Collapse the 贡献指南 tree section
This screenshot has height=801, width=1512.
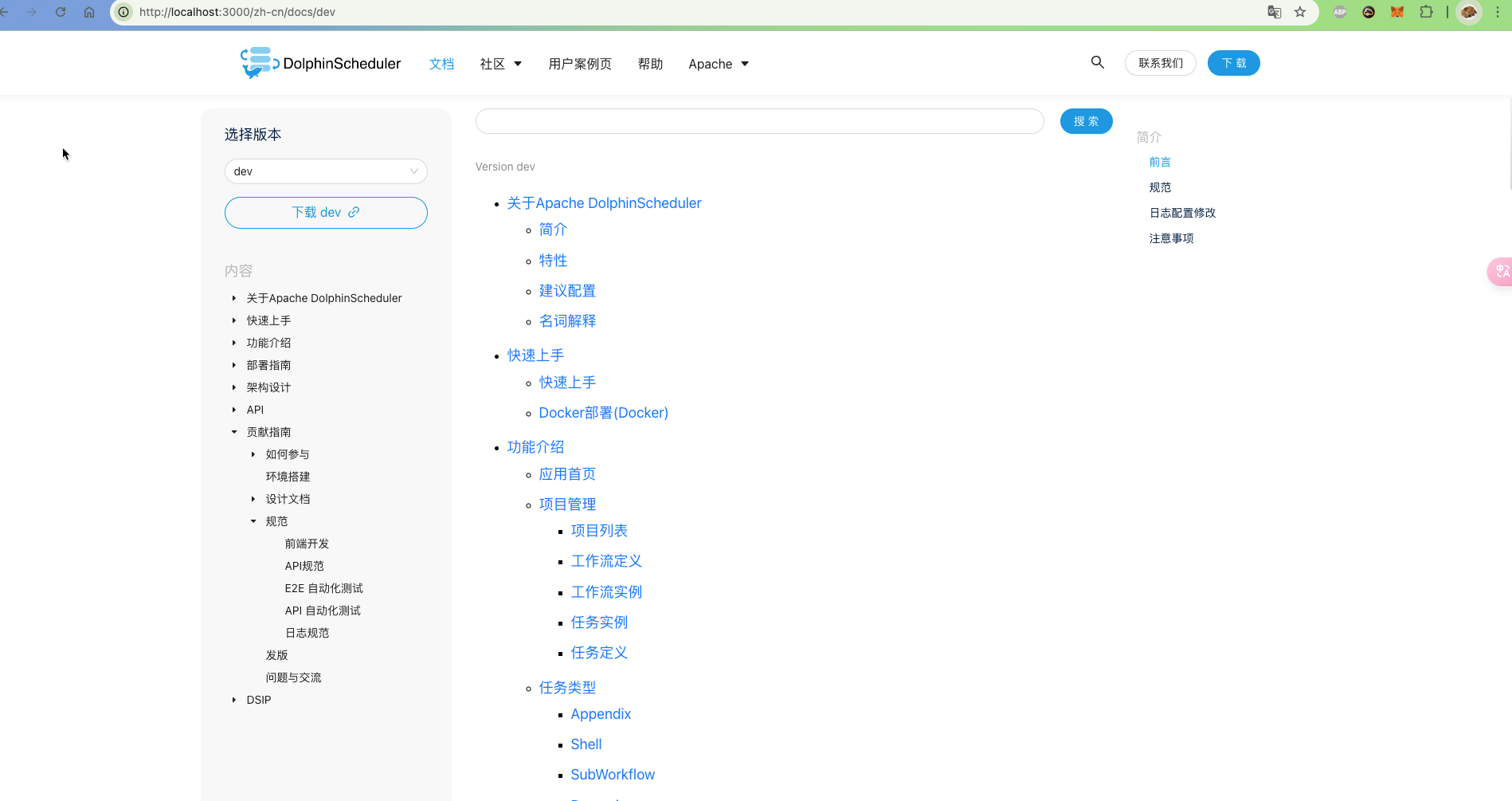coord(234,432)
